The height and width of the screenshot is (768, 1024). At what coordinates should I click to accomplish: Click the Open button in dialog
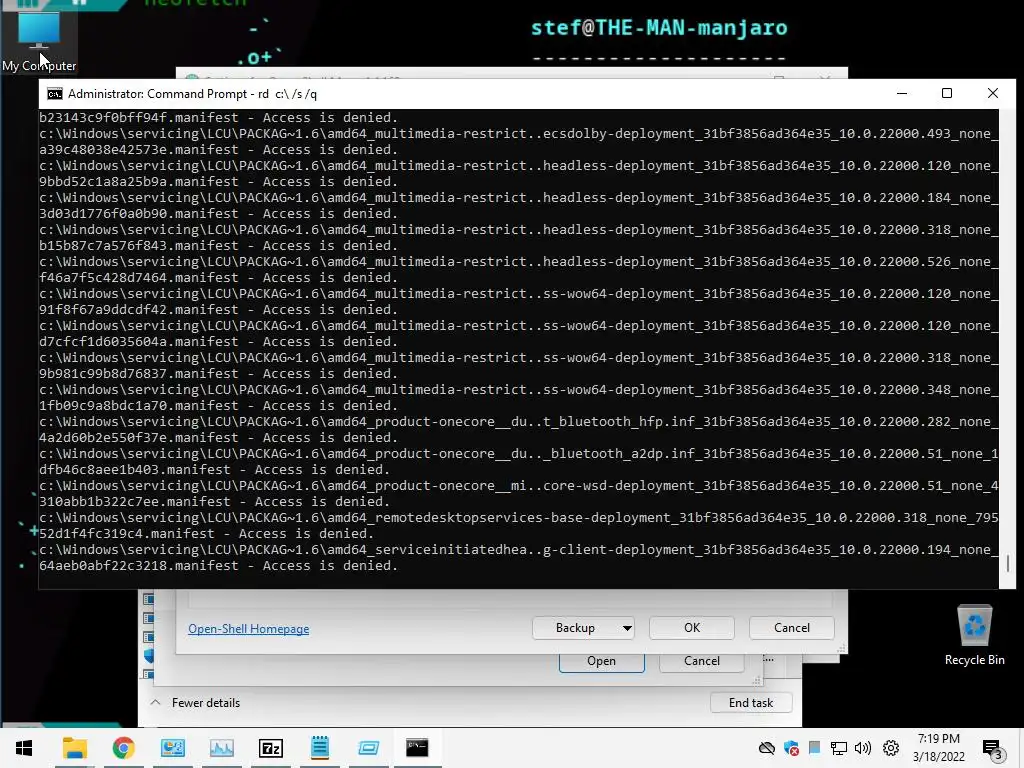601,661
